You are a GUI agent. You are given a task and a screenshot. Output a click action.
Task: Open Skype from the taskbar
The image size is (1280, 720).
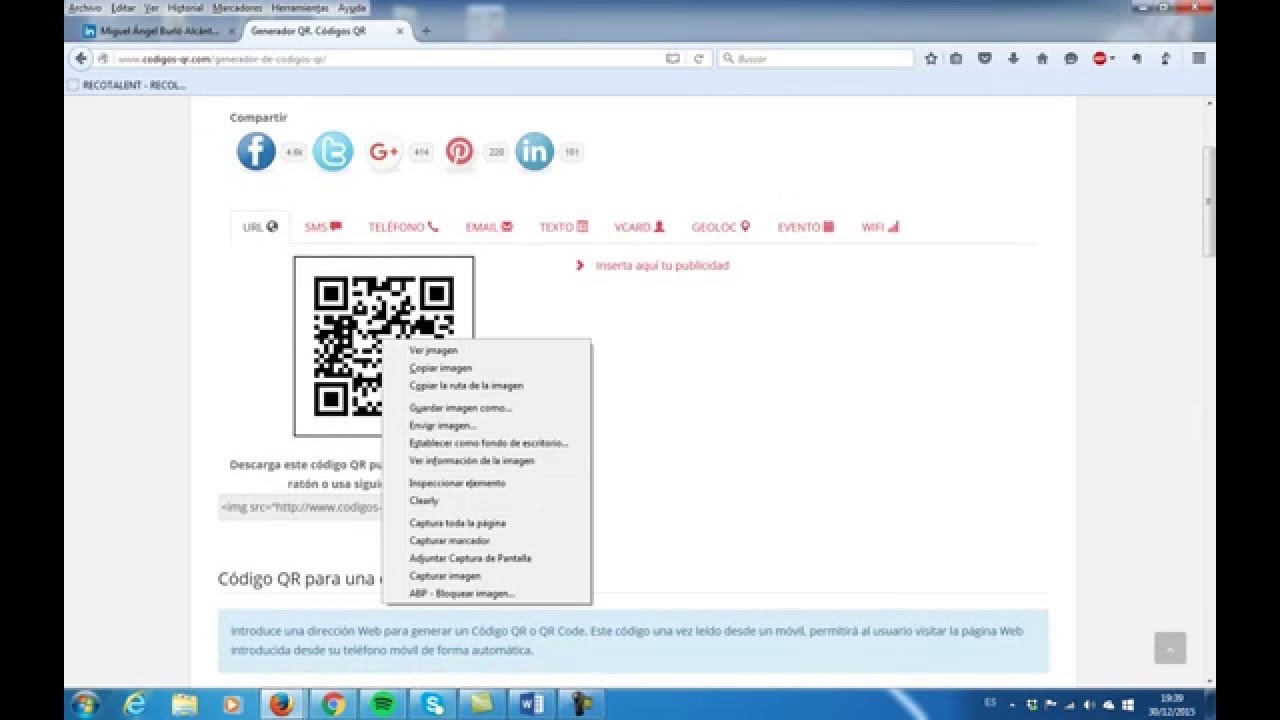[433, 704]
